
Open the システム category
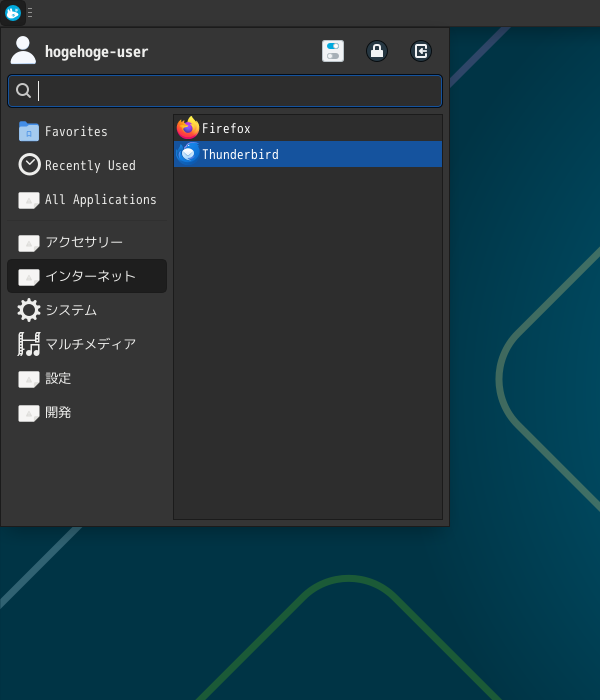pos(87,310)
